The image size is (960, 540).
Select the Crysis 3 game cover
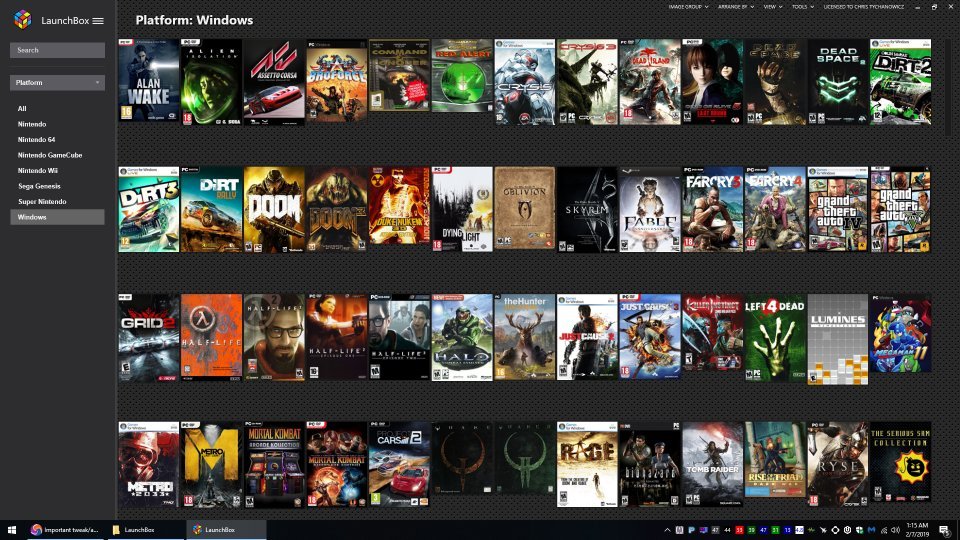point(587,83)
